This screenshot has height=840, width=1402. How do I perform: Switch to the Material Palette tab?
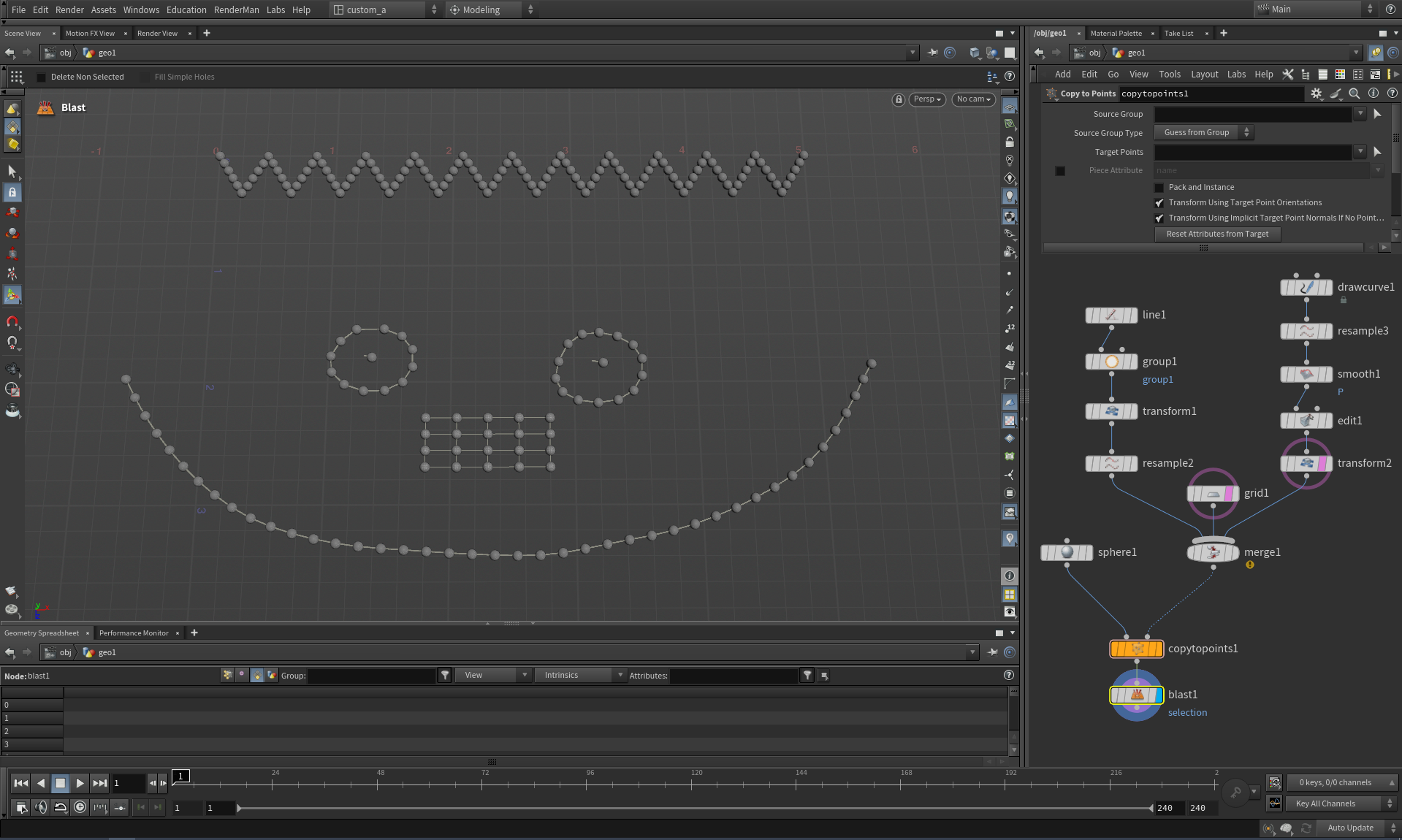1116,33
